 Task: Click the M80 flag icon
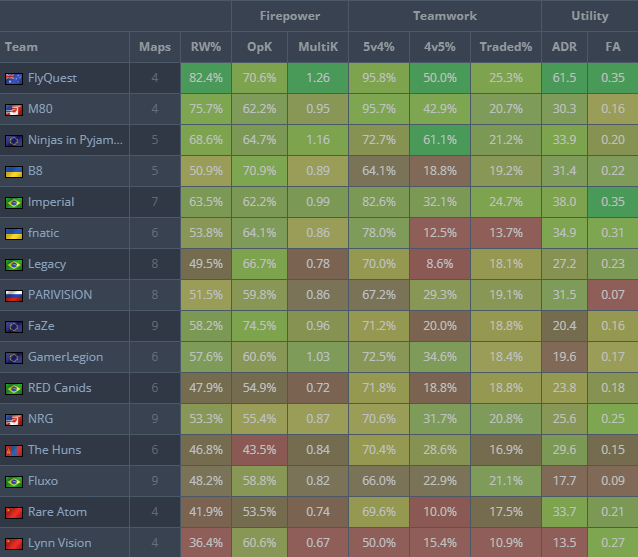[14, 109]
